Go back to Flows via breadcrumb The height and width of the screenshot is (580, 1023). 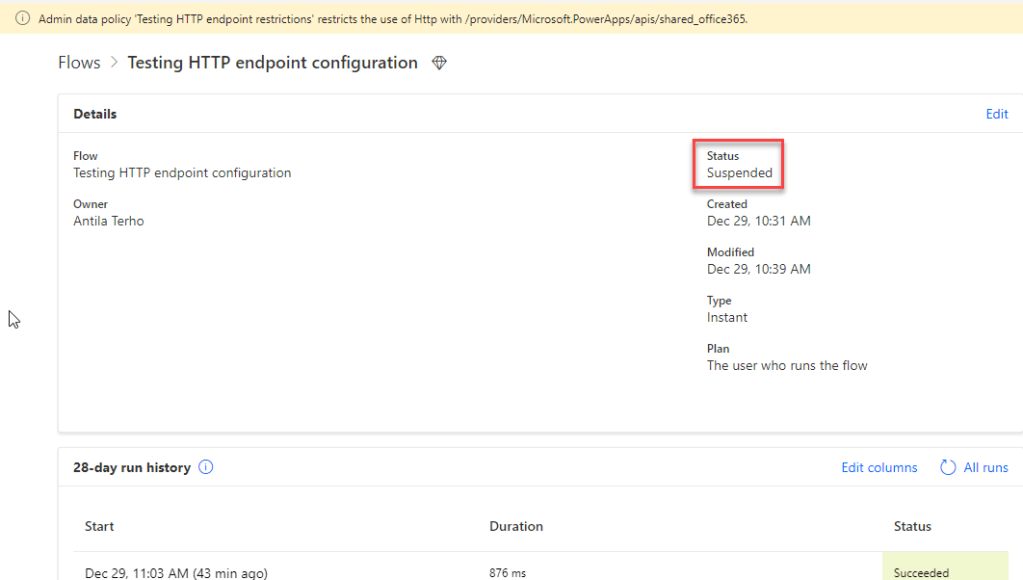point(79,63)
